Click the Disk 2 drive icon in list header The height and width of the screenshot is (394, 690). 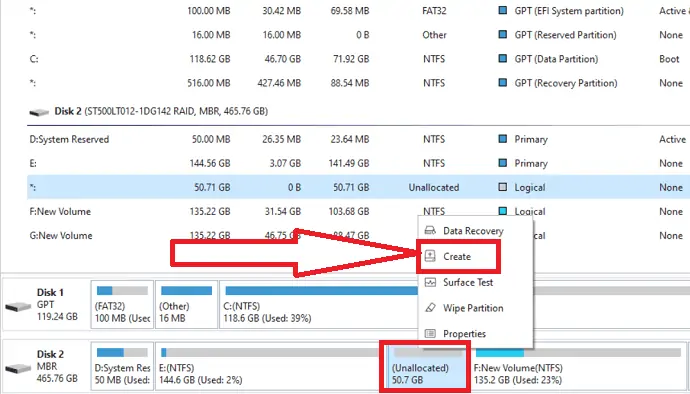tap(39, 112)
